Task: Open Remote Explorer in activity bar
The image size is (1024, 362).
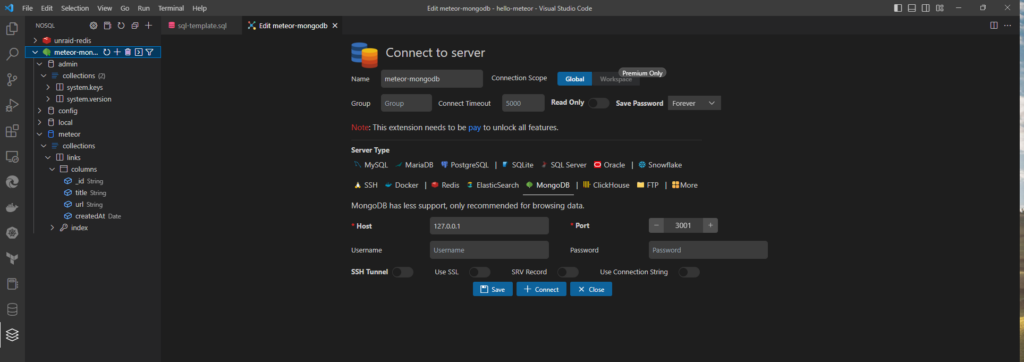Action: pos(12,156)
